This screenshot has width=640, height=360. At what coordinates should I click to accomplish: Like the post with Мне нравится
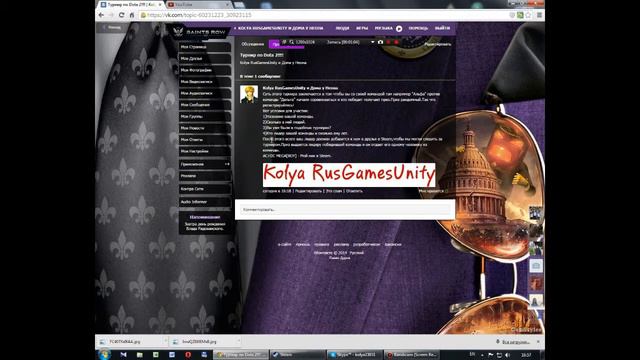pos(433,191)
